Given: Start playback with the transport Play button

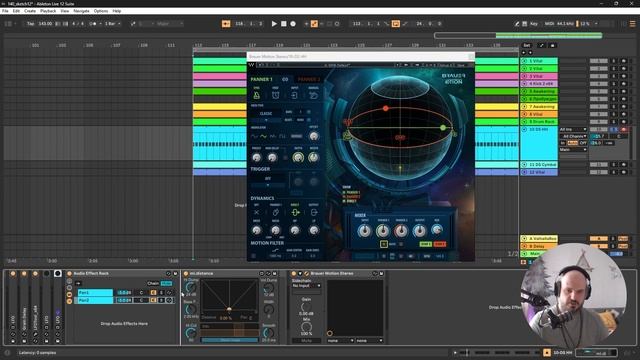Looking at the screenshot, I should tap(274, 24).
